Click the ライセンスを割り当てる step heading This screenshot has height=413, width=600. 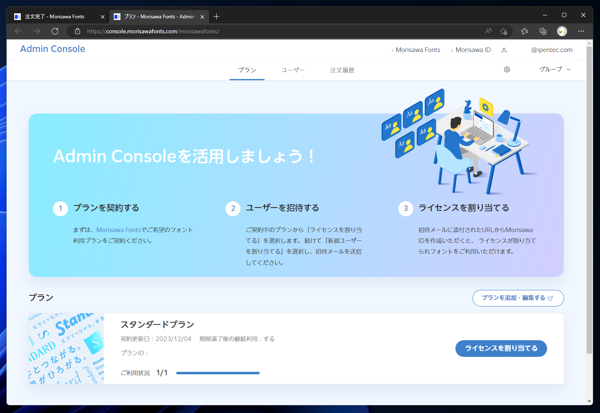point(464,208)
